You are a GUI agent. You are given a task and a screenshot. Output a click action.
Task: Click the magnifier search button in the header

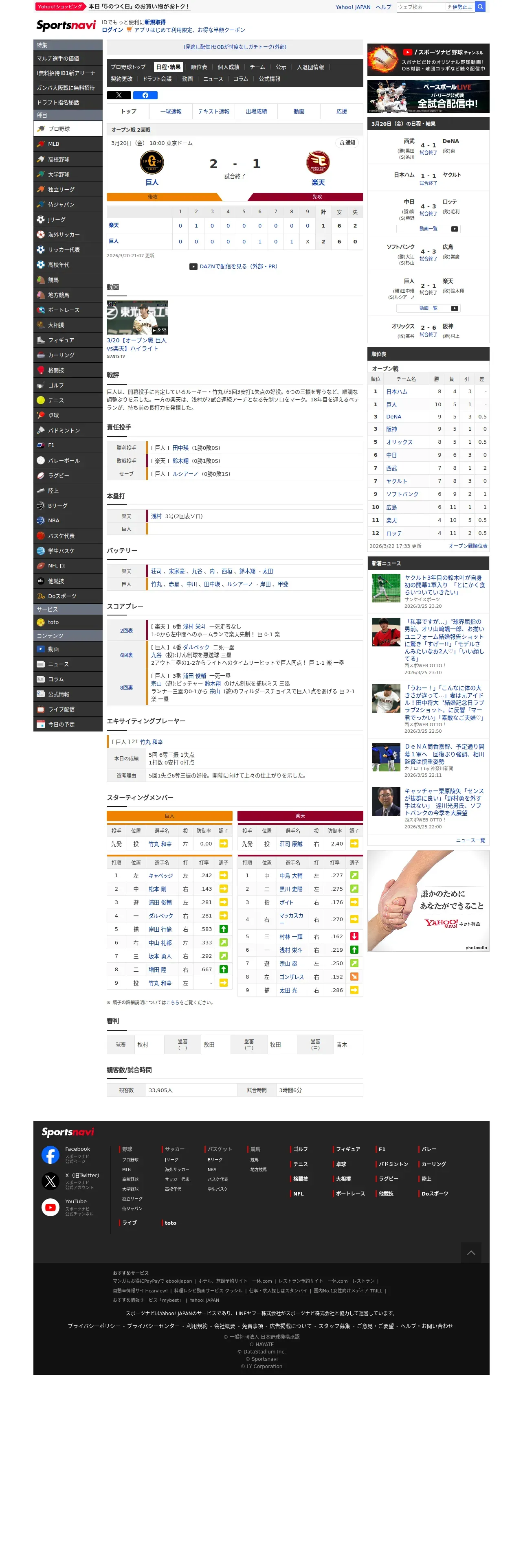pos(480,7)
